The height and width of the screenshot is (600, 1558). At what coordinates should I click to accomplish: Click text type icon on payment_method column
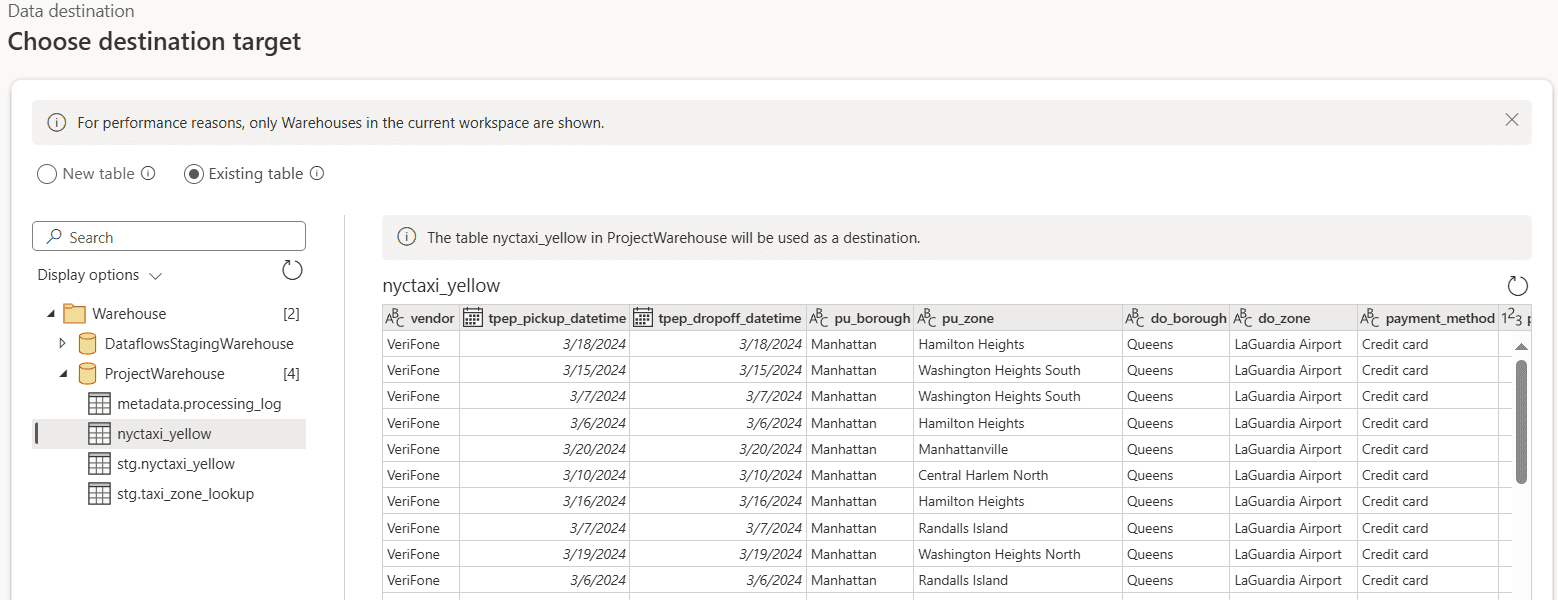[x=1370, y=318]
